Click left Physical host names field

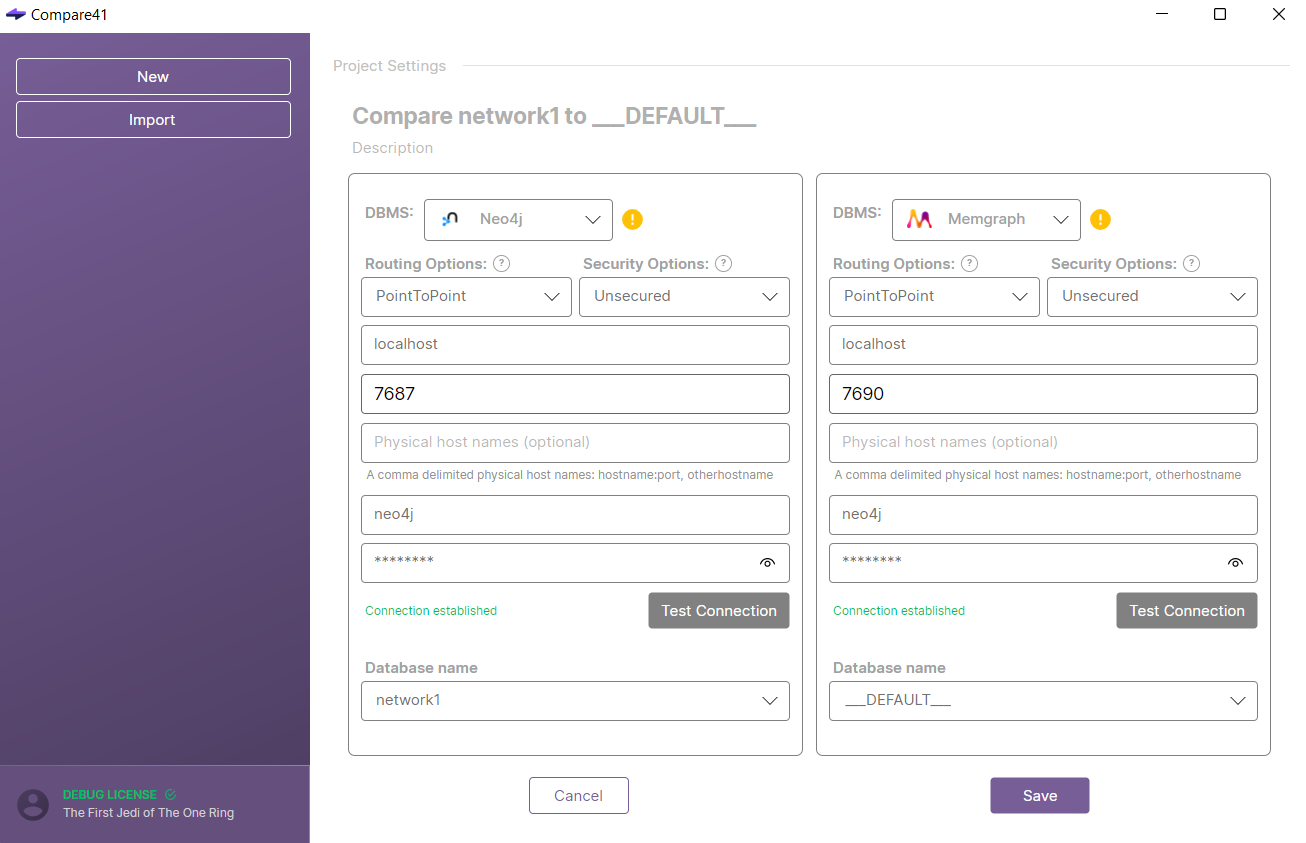pyautogui.click(x=575, y=443)
